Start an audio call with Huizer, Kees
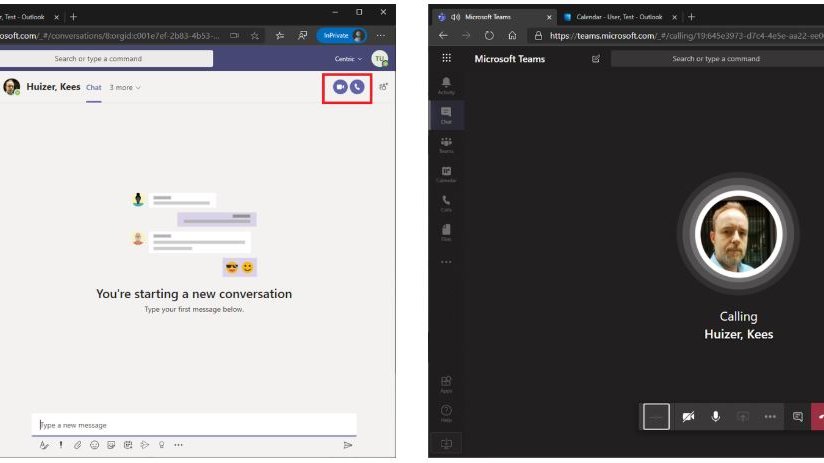This screenshot has width=824, height=463. [357, 87]
